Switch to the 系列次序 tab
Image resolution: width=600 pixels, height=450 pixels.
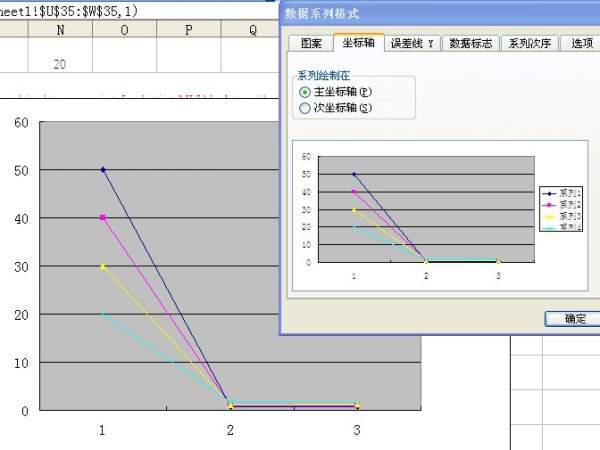530,43
